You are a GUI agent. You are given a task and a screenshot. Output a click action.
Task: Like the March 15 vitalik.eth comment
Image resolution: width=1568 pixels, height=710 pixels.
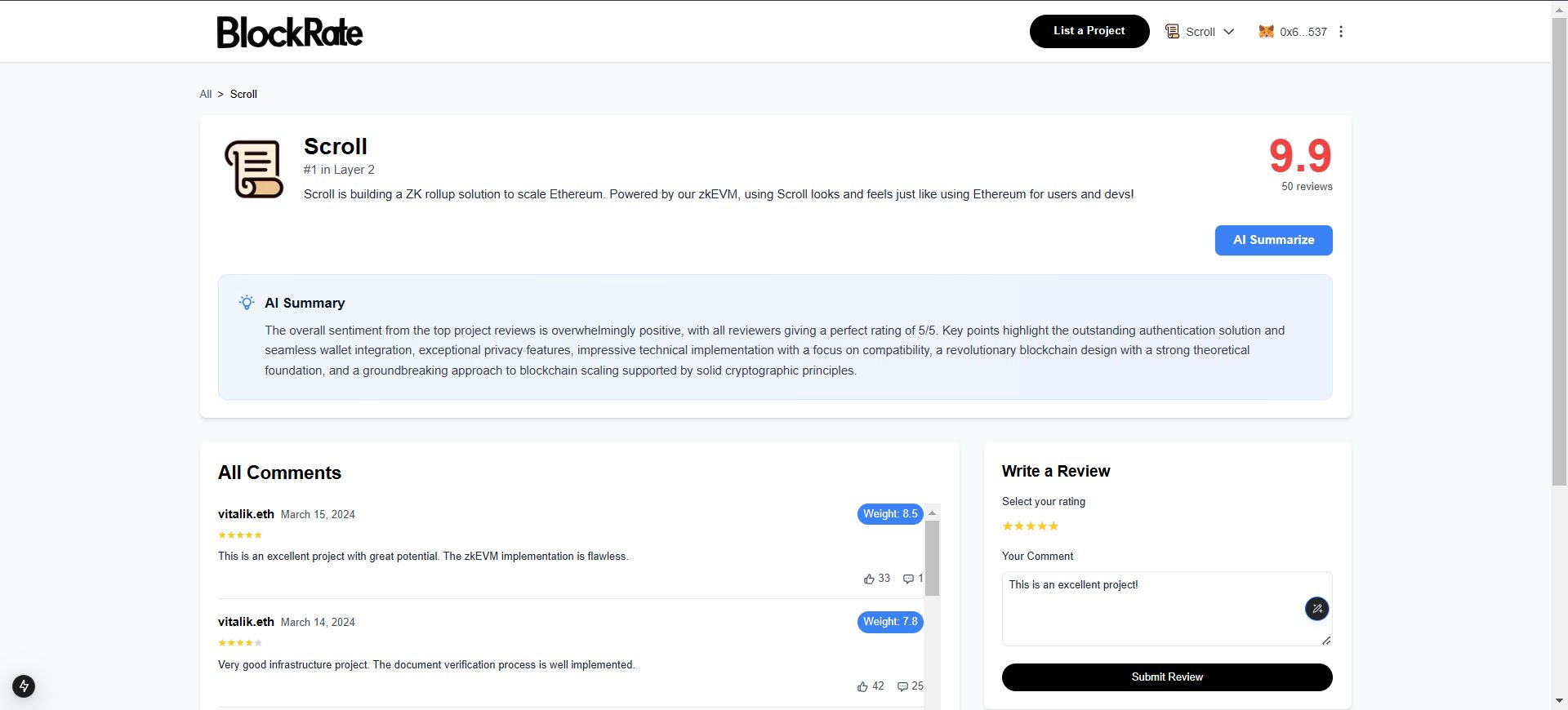(x=877, y=579)
